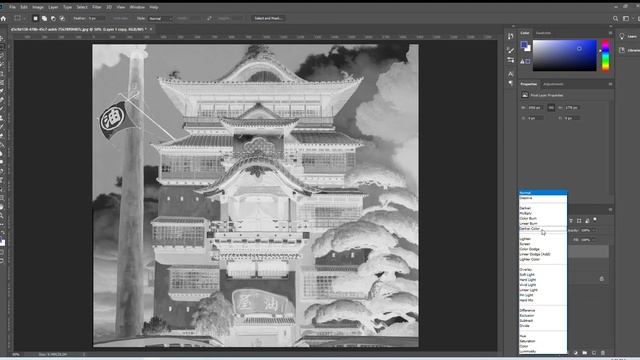Choose Screen blend mode
The image size is (640, 360).
click(x=543, y=244)
